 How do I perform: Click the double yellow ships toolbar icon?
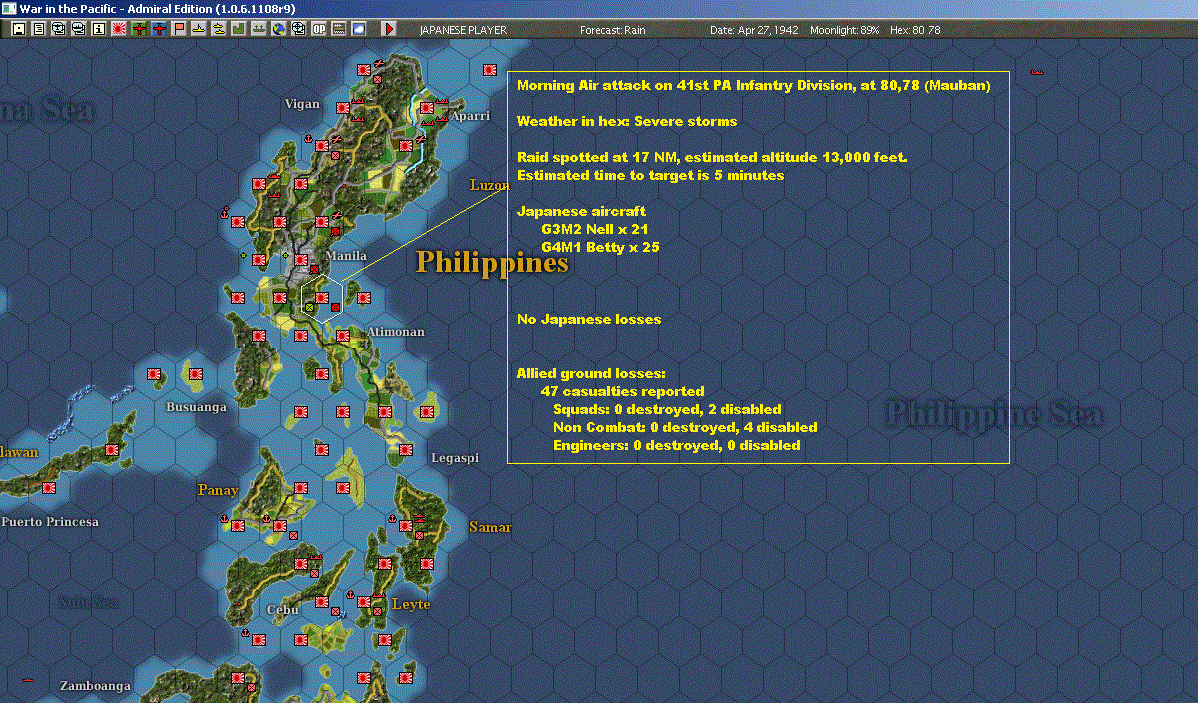pos(219,29)
